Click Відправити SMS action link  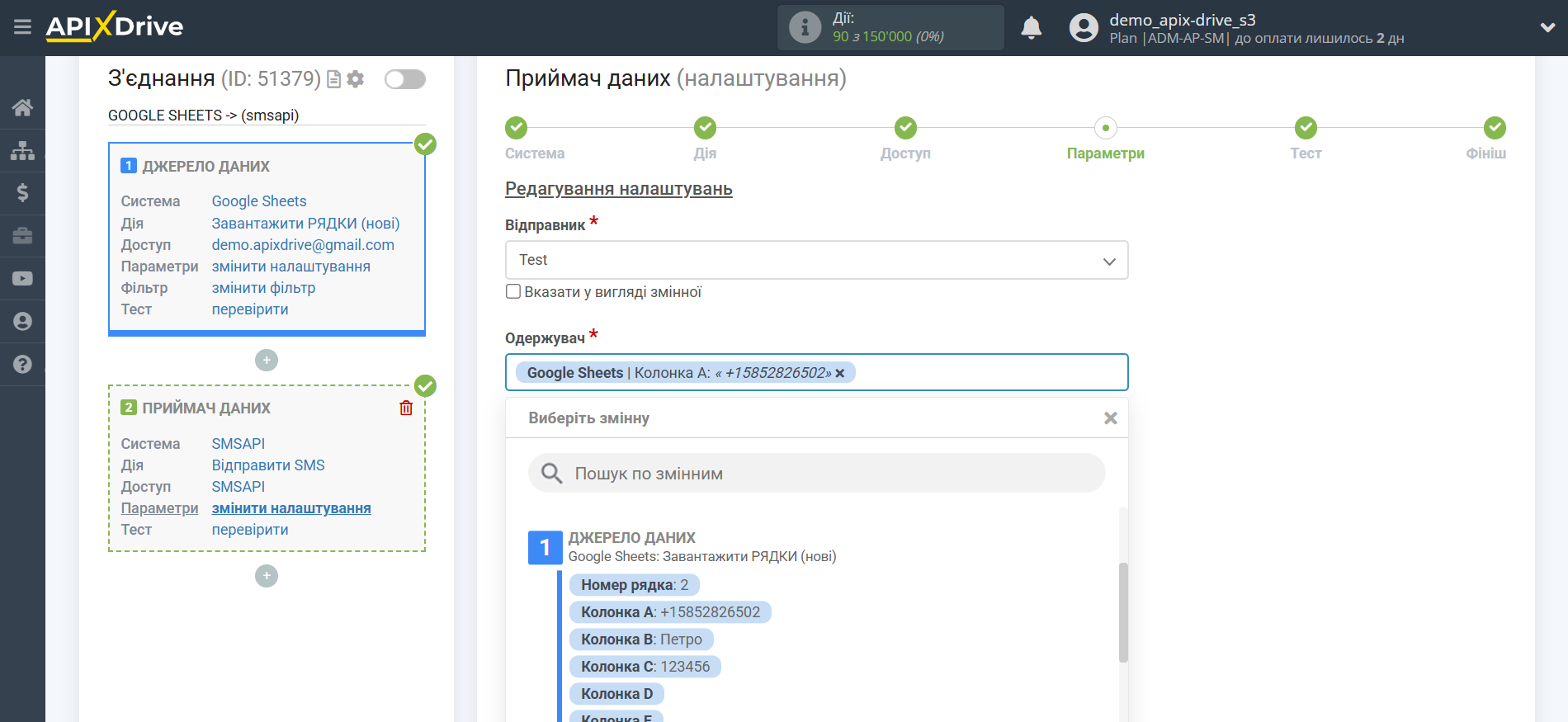pos(268,465)
